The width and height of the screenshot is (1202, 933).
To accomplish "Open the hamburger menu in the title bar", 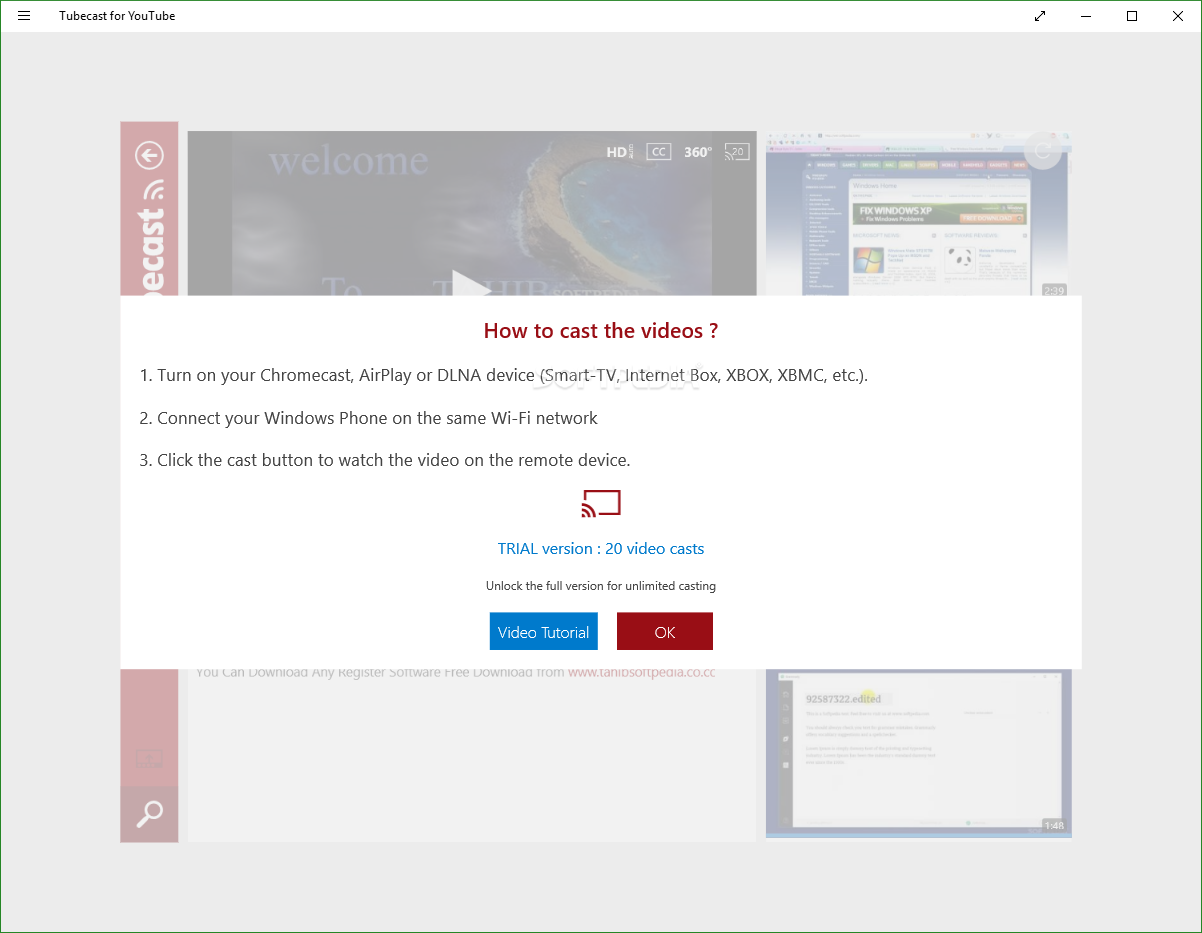I will [24, 16].
